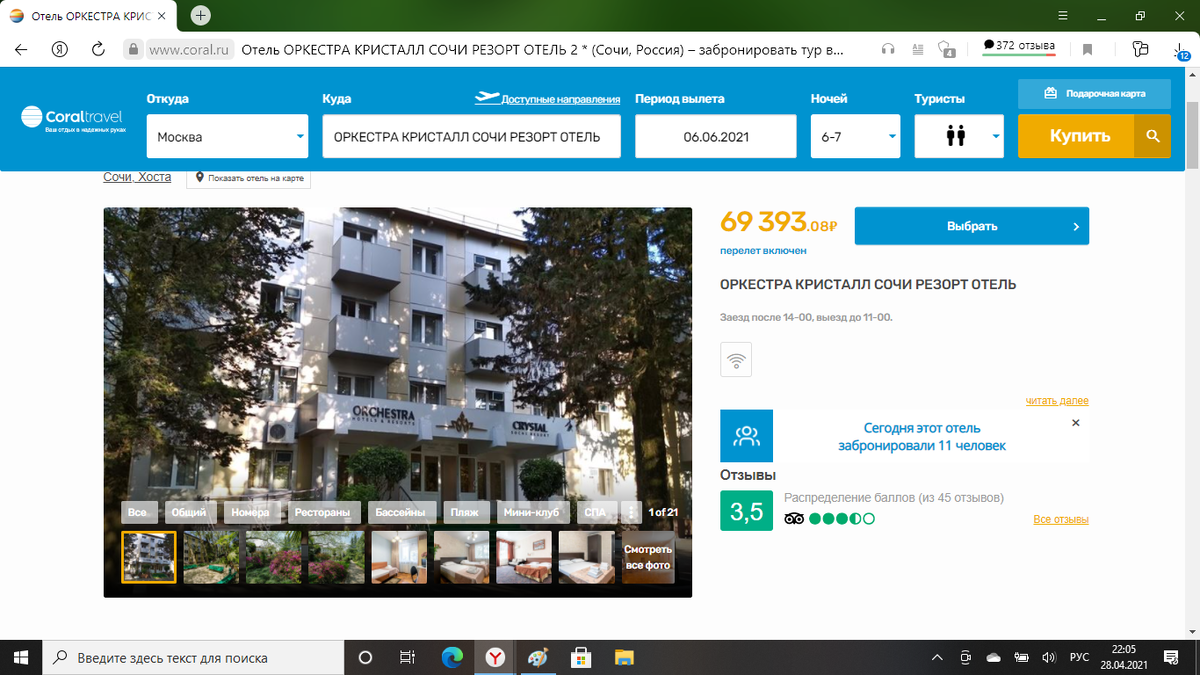Open File Explorer from taskbar
Image resolution: width=1200 pixels, height=675 pixels.
coord(623,657)
